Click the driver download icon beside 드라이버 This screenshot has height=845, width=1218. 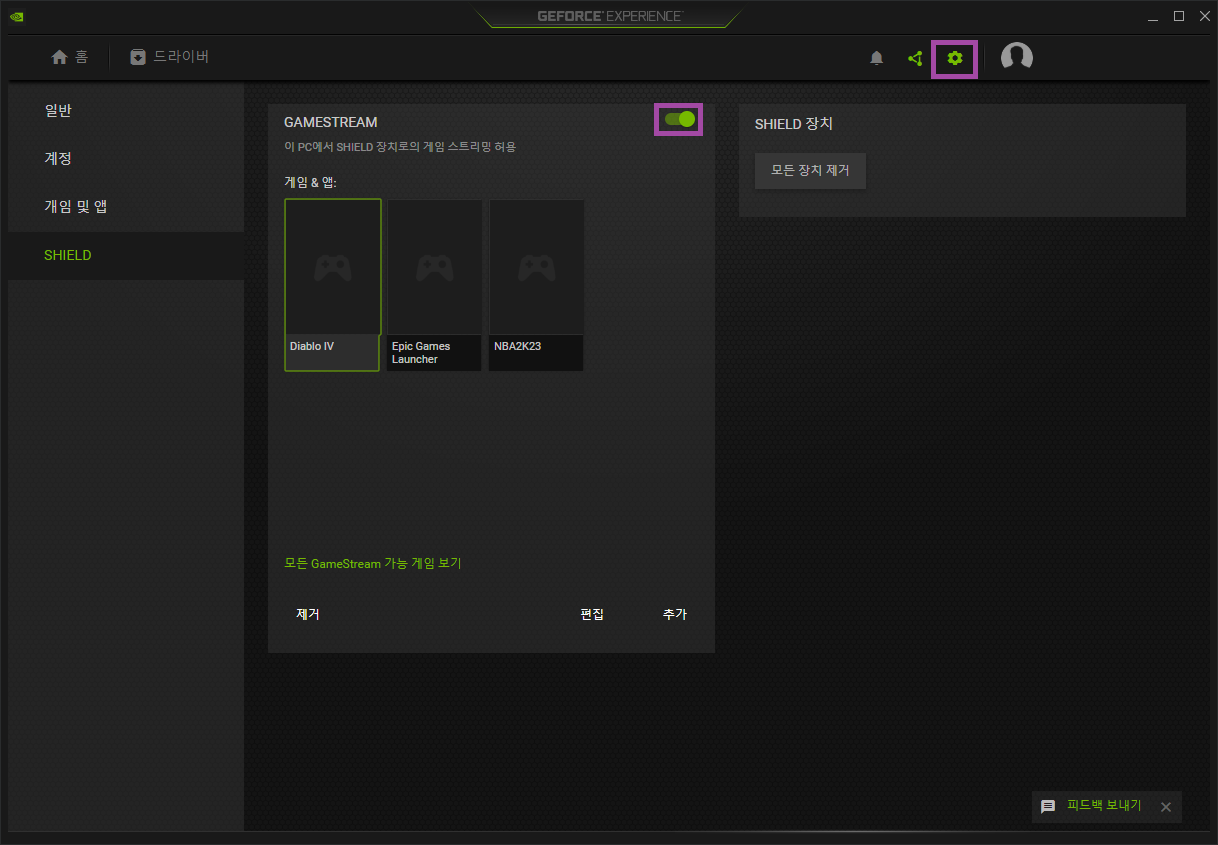[x=138, y=57]
